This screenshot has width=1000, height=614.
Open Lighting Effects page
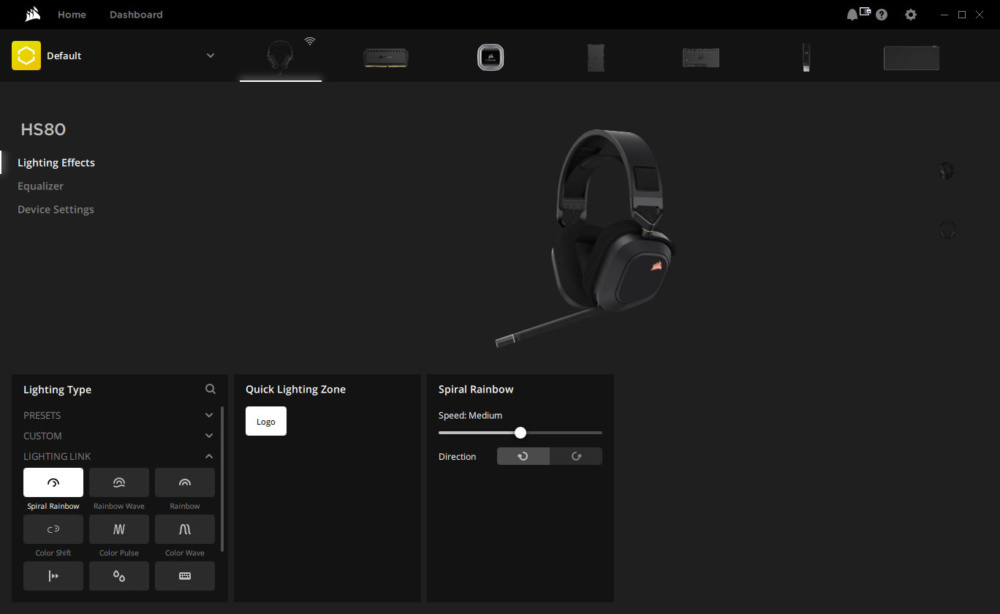tap(56, 163)
